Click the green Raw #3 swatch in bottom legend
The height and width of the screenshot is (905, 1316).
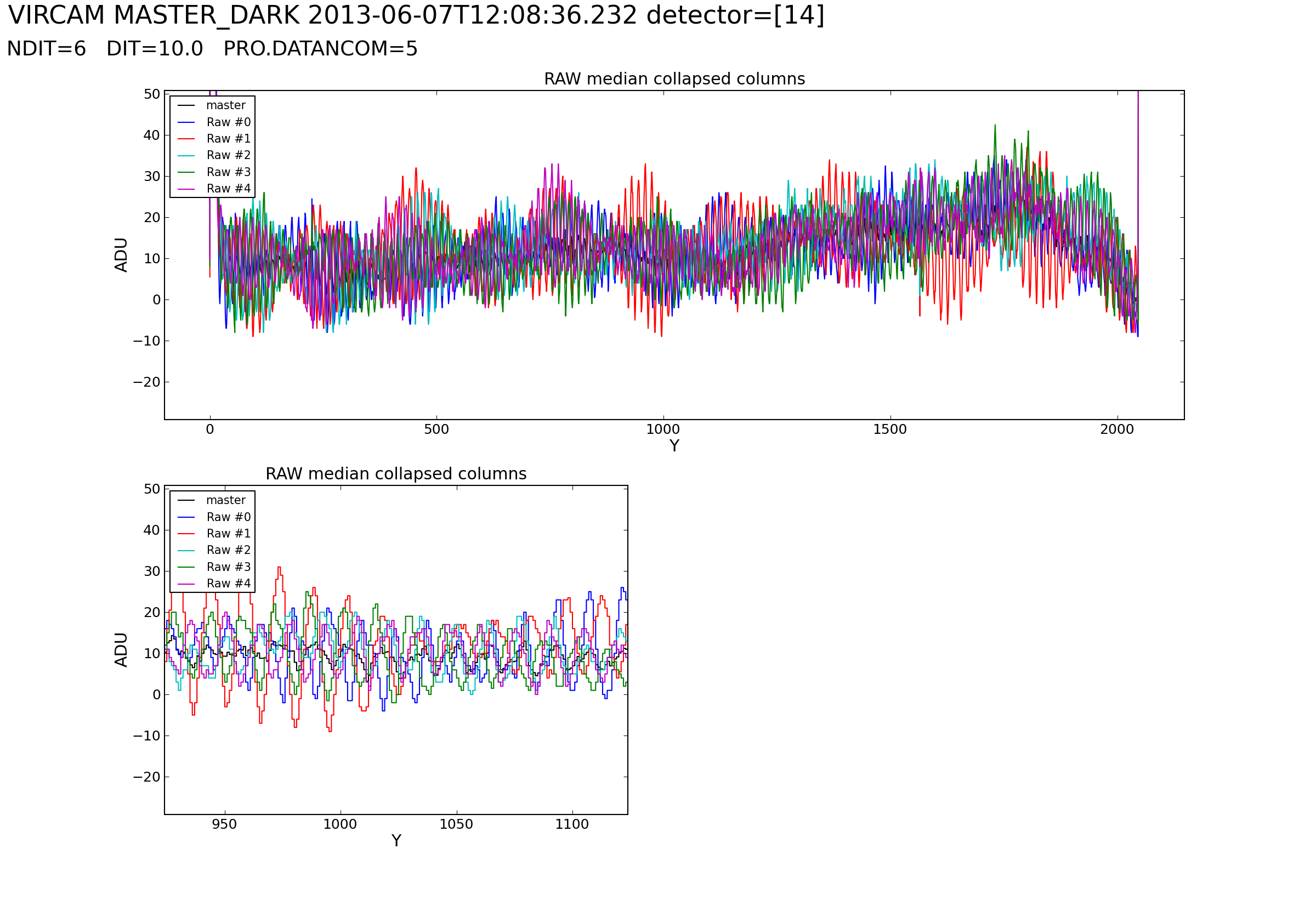[x=186, y=568]
